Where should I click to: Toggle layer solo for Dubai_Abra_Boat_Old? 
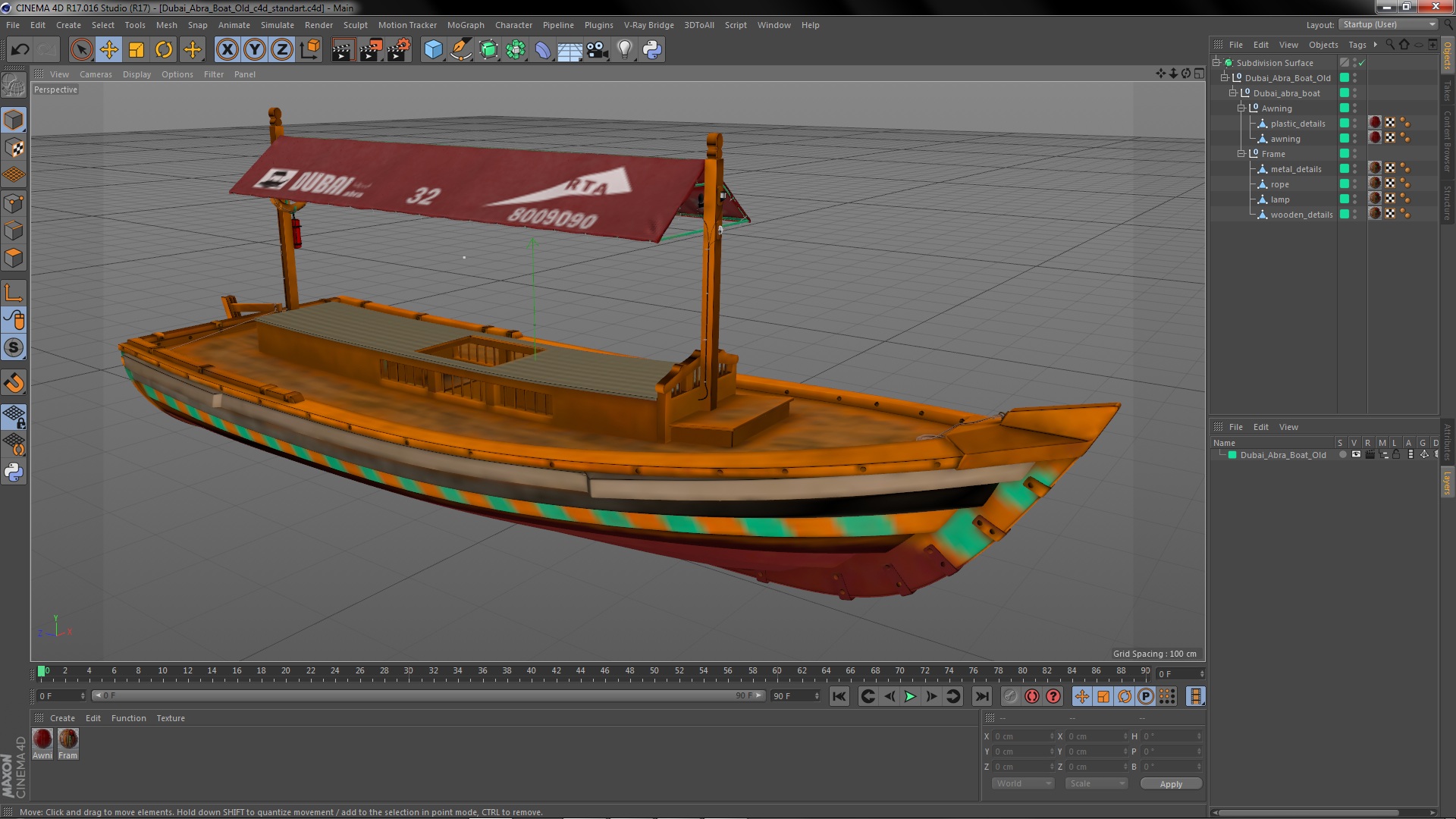[1343, 455]
